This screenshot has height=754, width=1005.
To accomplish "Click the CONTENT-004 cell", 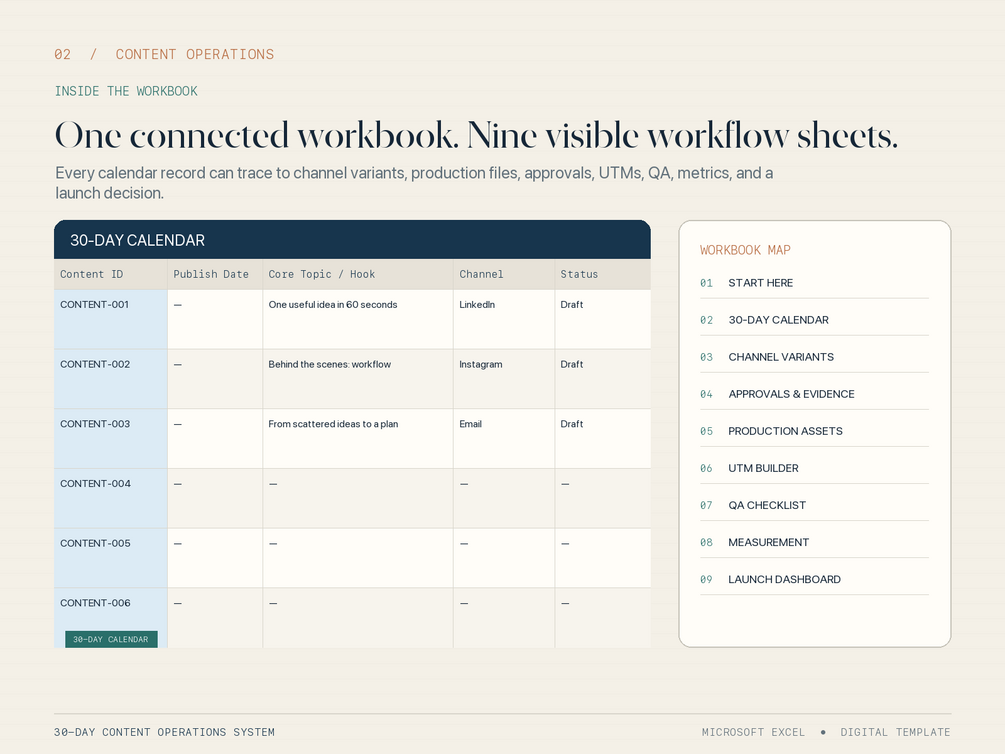I will (x=110, y=498).
